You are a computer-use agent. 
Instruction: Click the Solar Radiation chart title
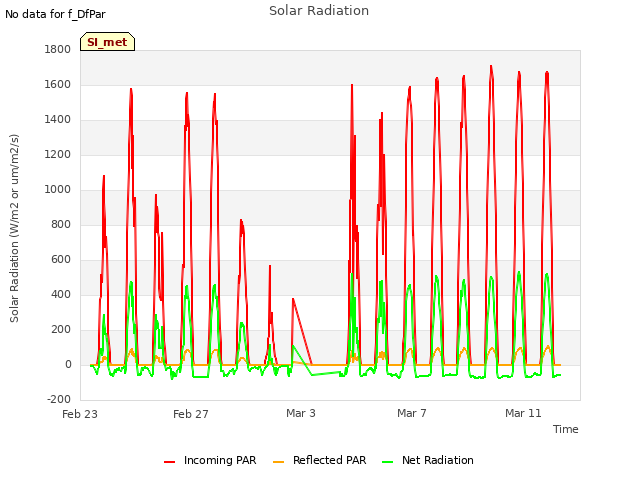pos(319,11)
